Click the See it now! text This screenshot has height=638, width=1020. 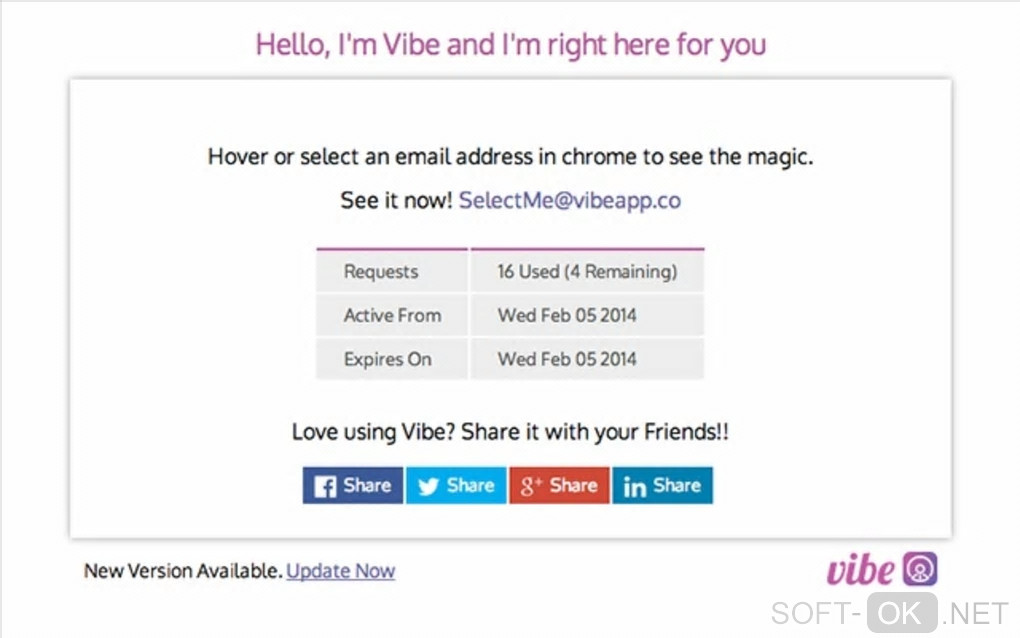396,200
